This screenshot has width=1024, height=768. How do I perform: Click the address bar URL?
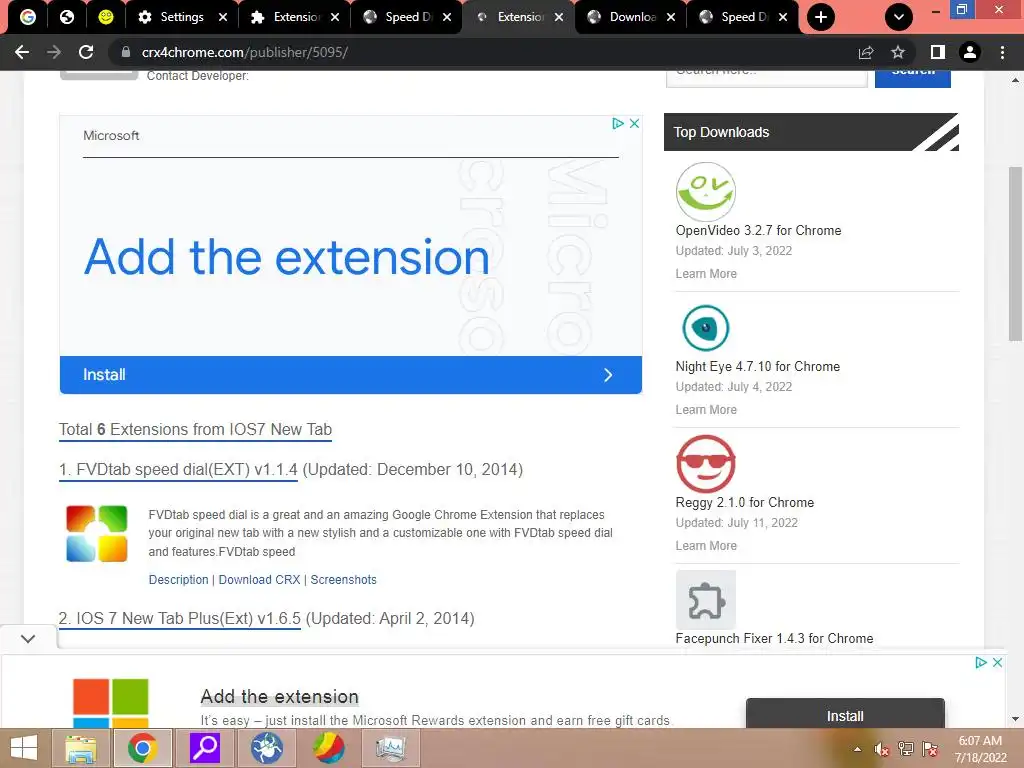click(245, 52)
